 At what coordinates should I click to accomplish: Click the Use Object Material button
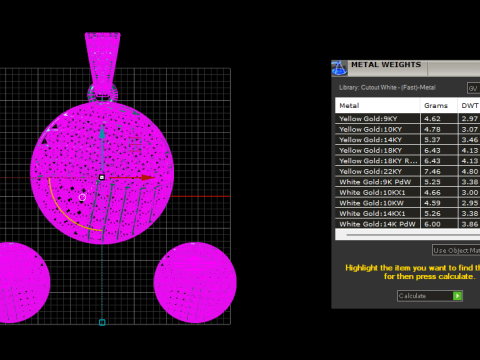point(456,250)
